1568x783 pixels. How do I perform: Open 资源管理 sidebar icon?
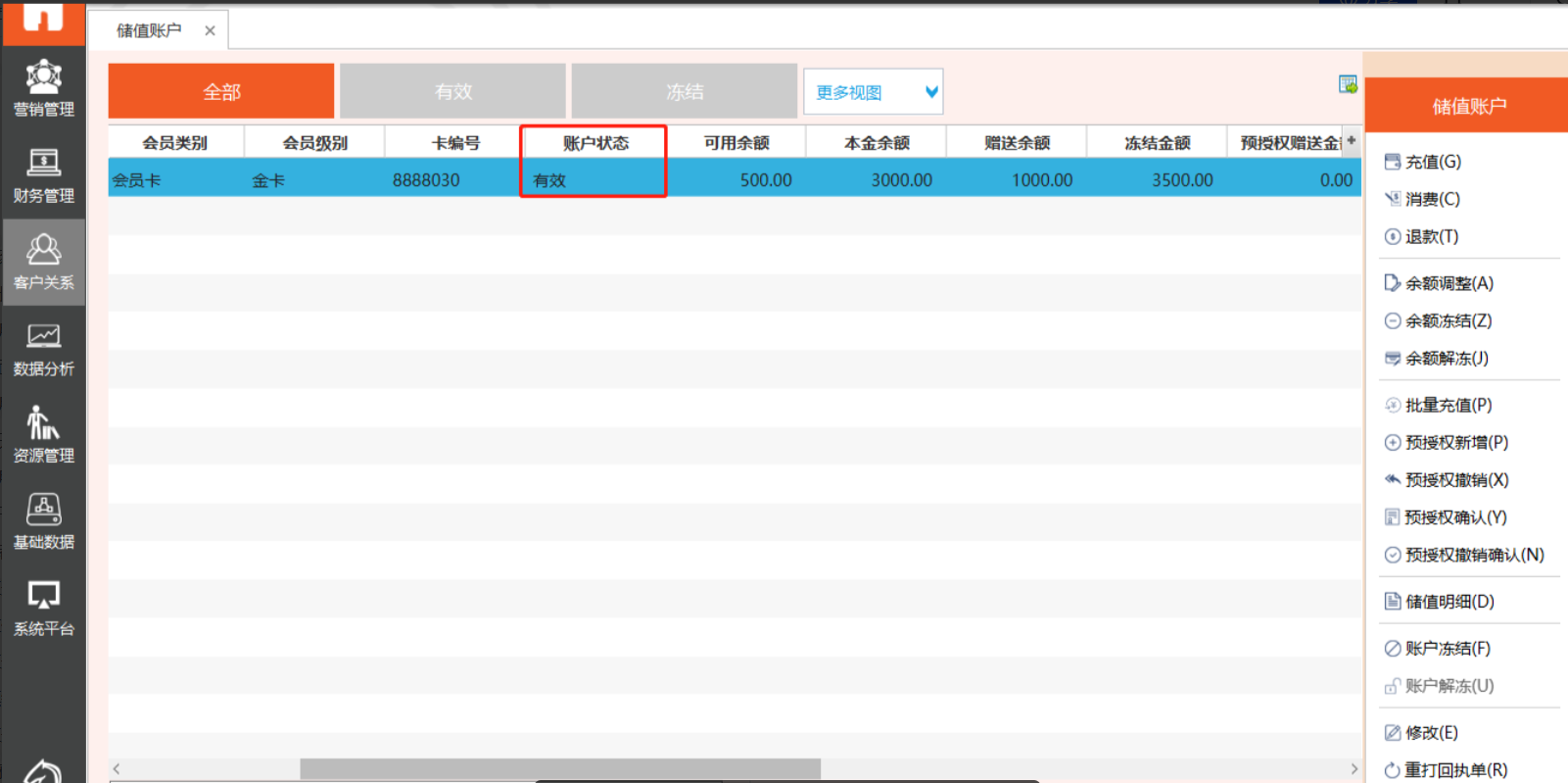click(x=43, y=435)
